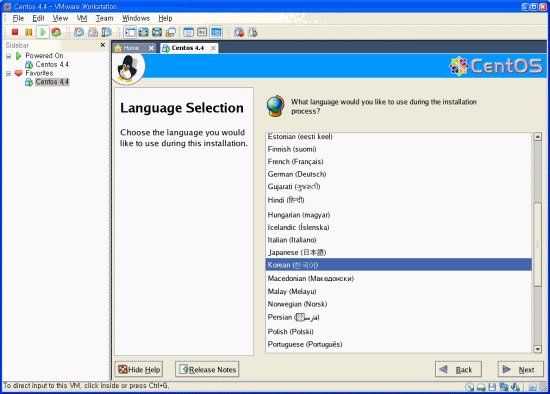Open the Help menu
Viewport: 550px width, 394px height.
click(165, 18)
